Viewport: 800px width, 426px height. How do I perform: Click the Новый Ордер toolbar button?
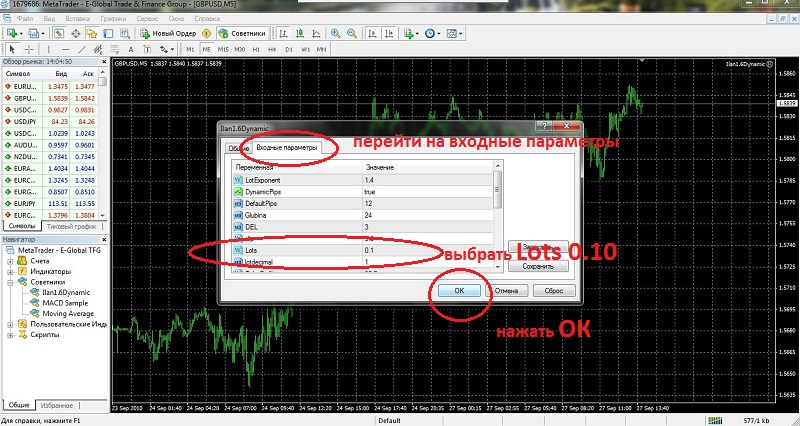point(169,33)
